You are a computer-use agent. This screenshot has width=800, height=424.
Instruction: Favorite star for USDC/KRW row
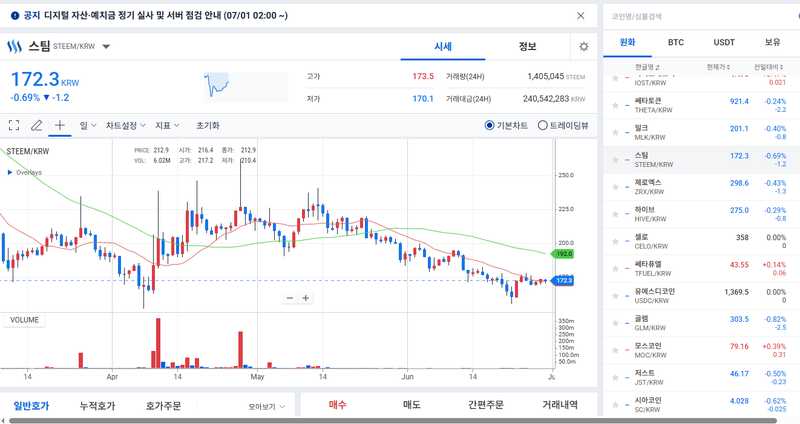tap(615, 296)
